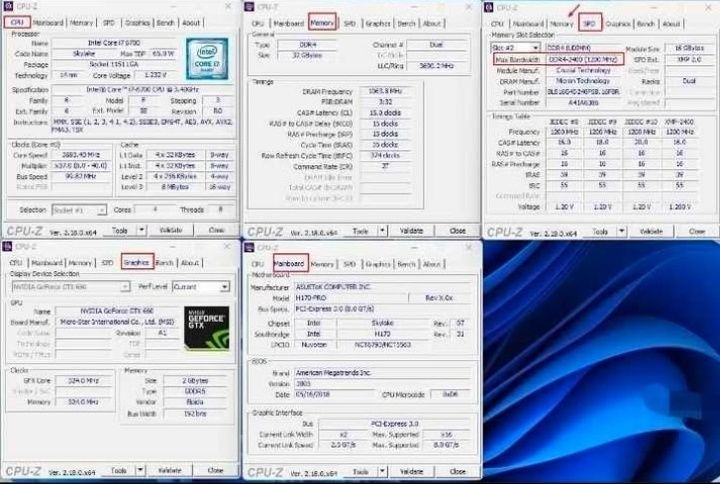Click the H170-PRO motherboard model value
The image size is (720, 484).
(351, 298)
